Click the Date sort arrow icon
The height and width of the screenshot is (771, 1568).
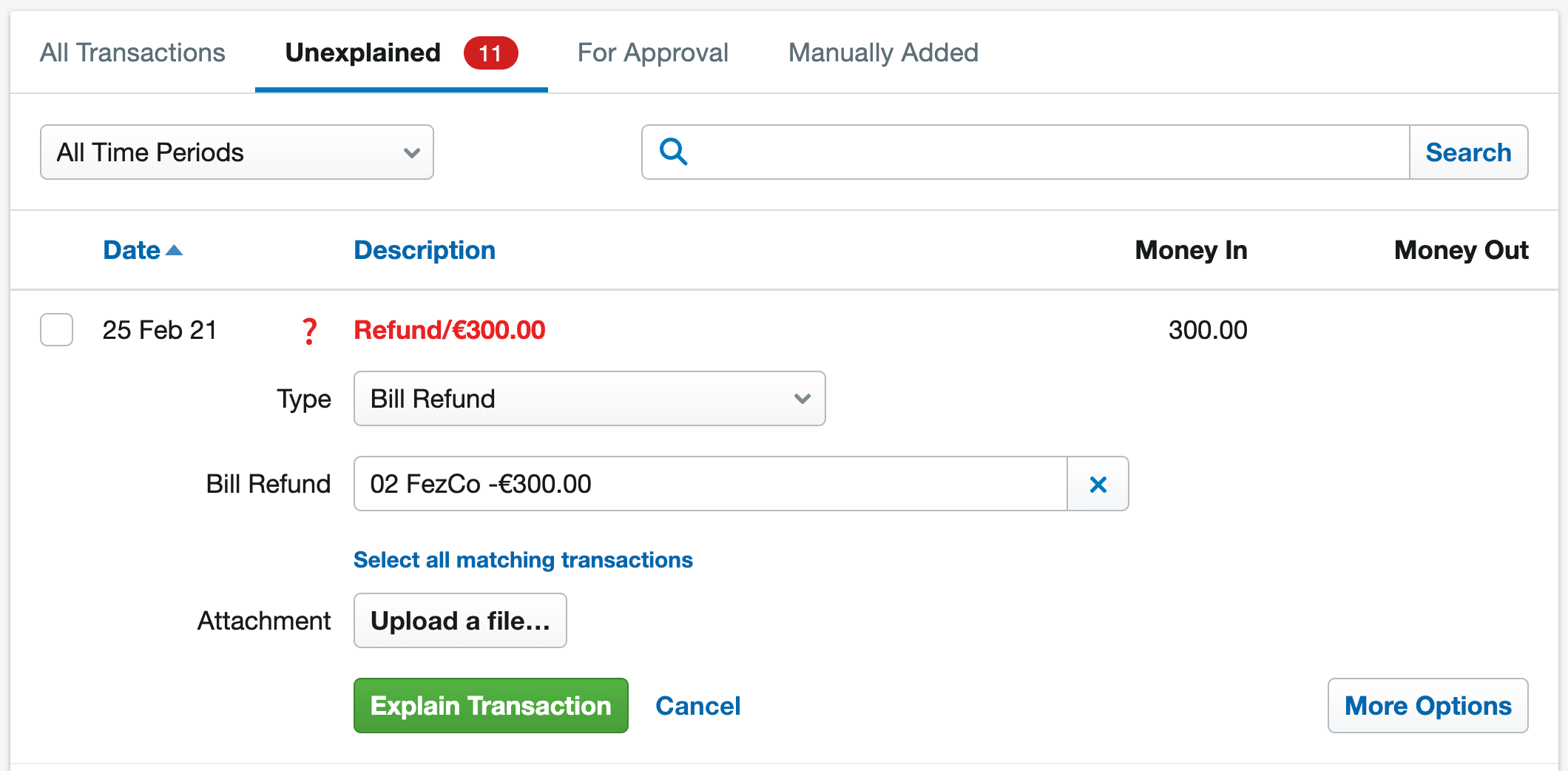pyautogui.click(x=175, y=250)
